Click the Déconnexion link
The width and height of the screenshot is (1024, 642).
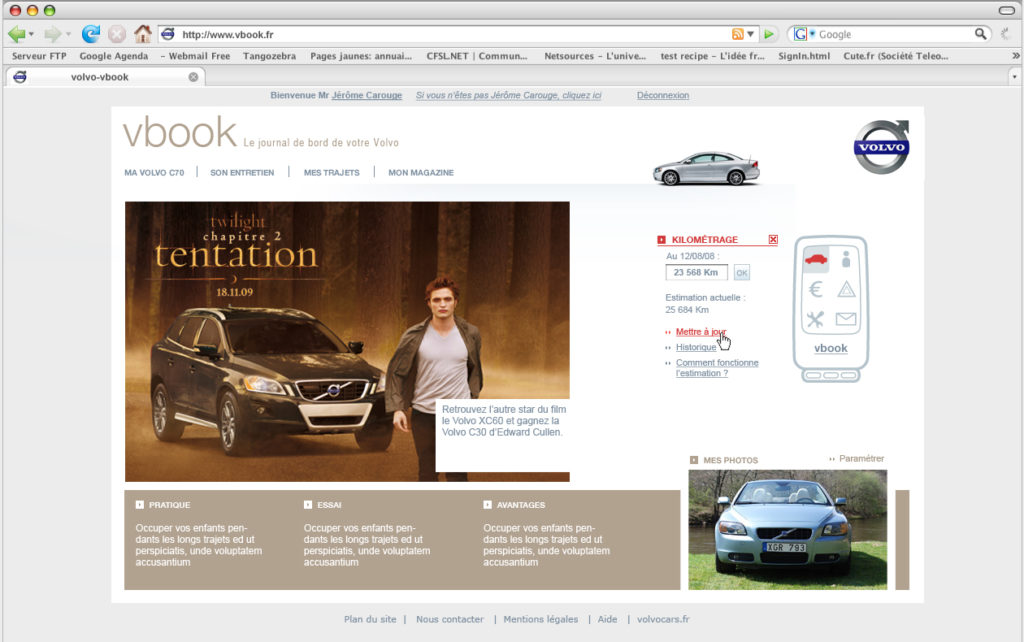coord(663,95)
